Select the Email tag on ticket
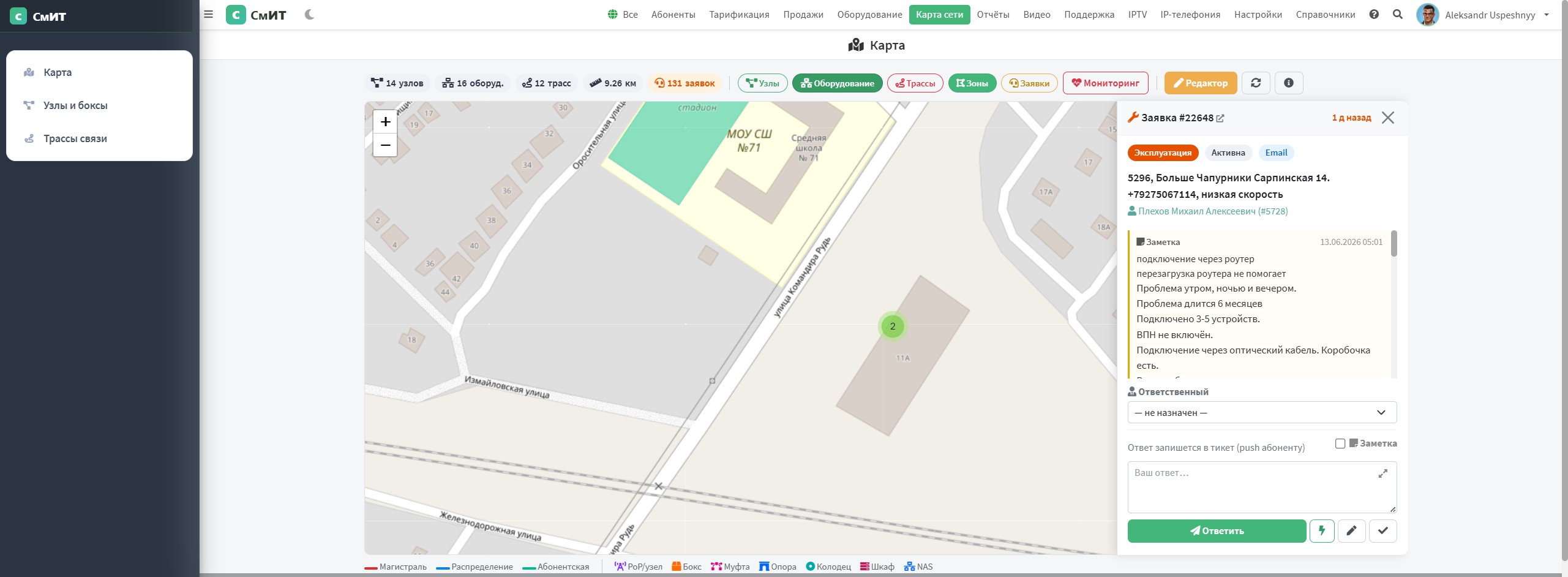 click(1277, 153)
